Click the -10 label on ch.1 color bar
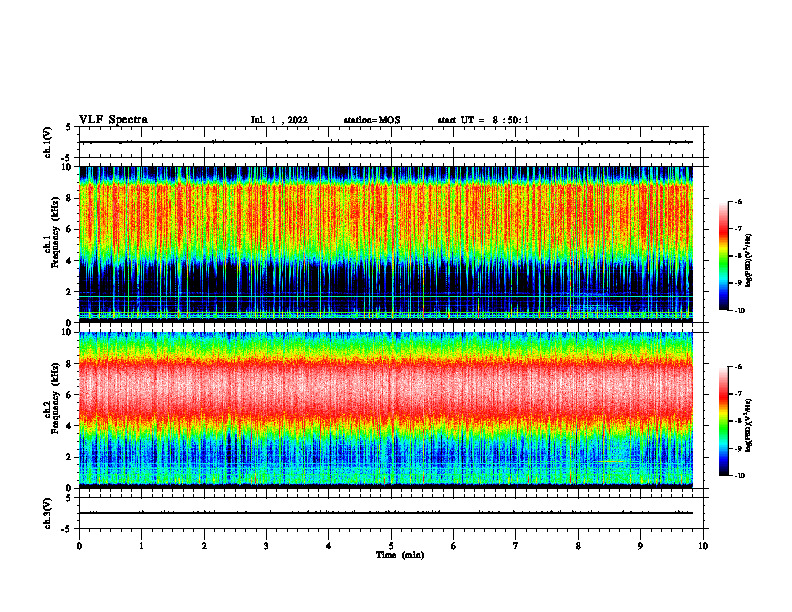 [x=739, y=311]
